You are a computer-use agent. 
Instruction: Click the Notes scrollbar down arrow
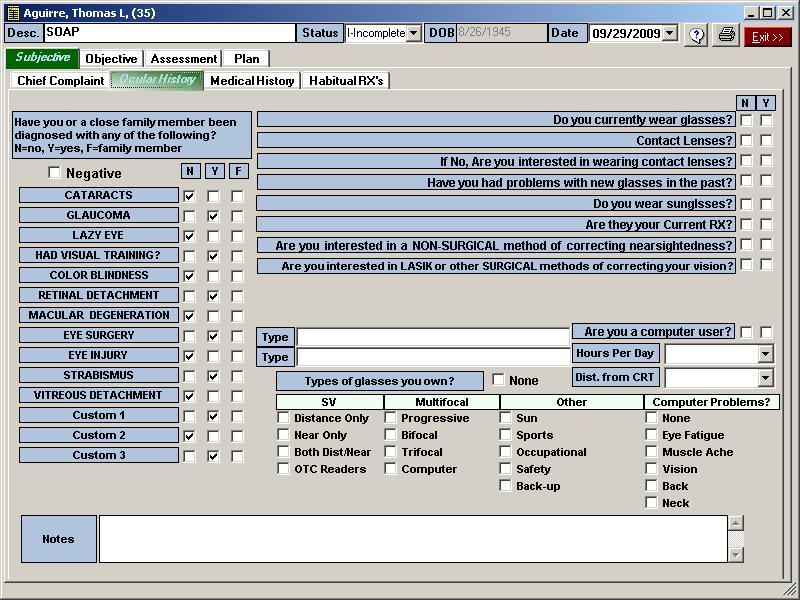(736, 555)
